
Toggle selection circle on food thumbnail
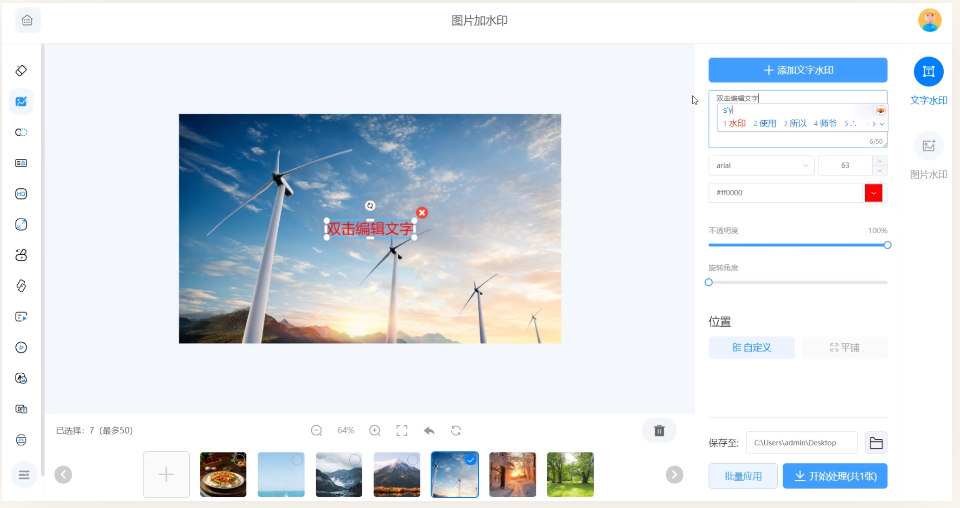coord(239,460)
